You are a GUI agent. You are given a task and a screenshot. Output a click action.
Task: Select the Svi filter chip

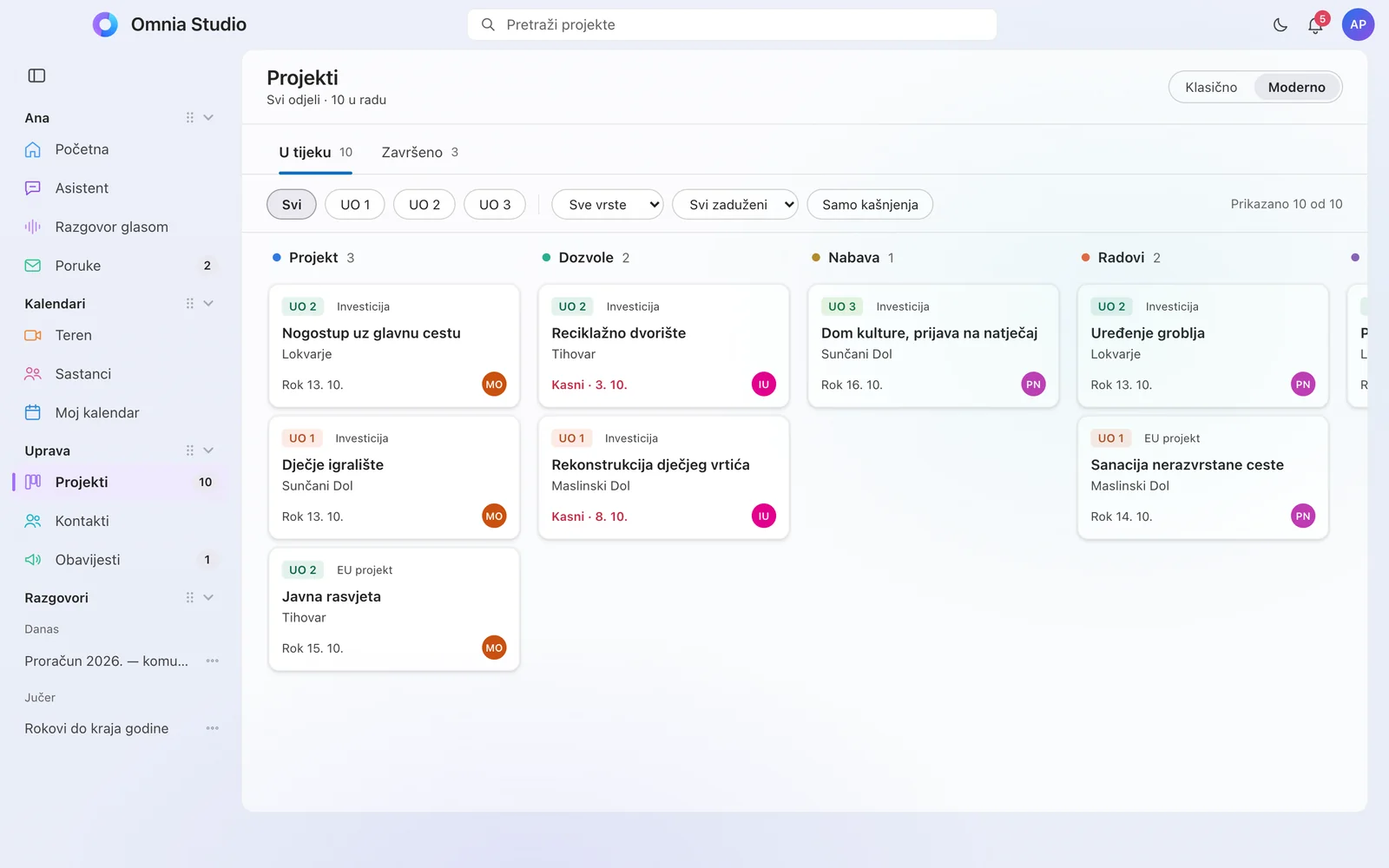(292, 205)
